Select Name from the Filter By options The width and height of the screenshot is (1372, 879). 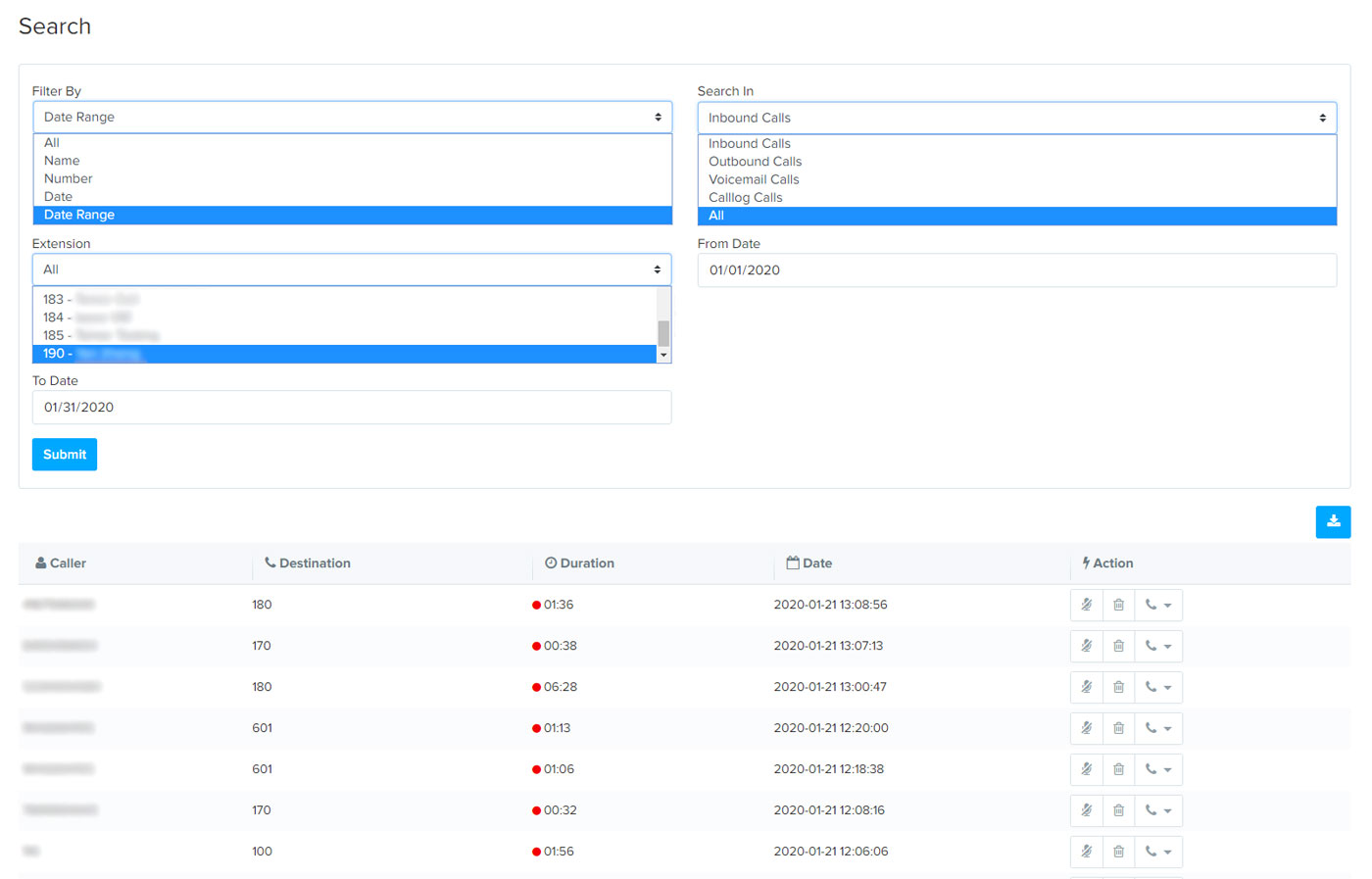[61, 160]
